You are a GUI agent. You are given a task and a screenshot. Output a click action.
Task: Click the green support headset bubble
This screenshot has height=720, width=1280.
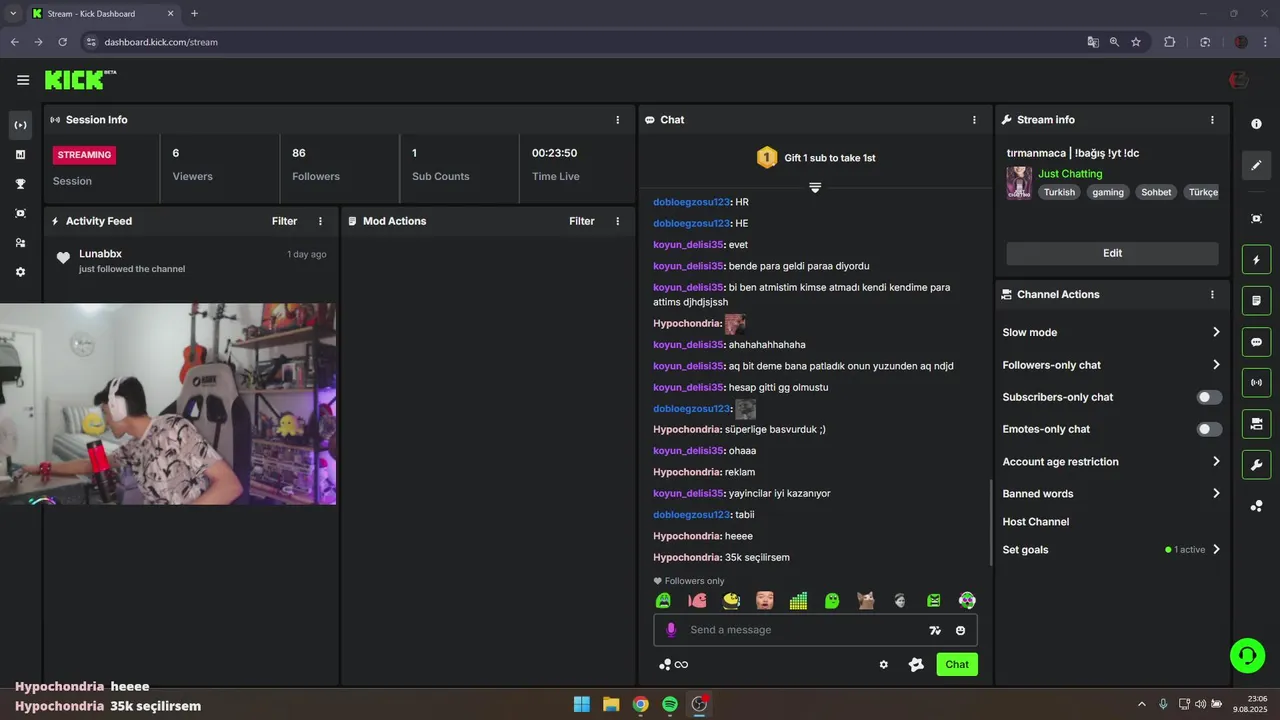1247,655
